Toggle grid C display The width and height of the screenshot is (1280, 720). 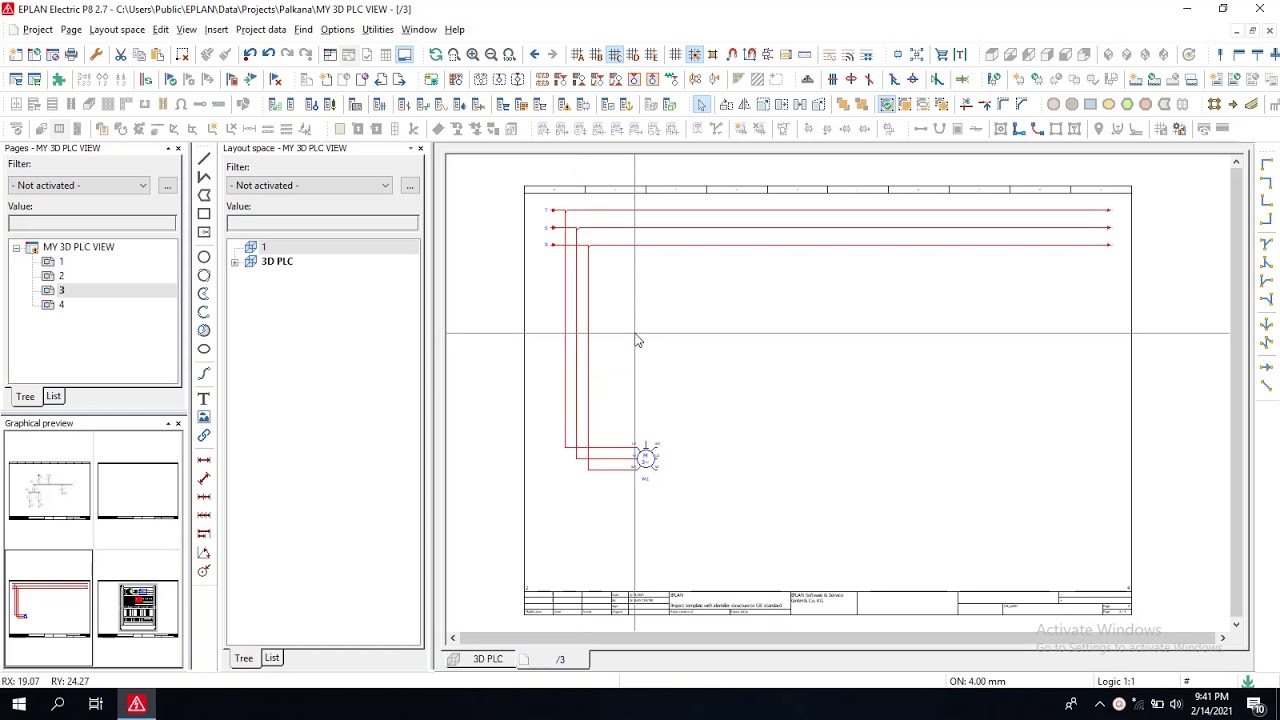tap(615, 54)
